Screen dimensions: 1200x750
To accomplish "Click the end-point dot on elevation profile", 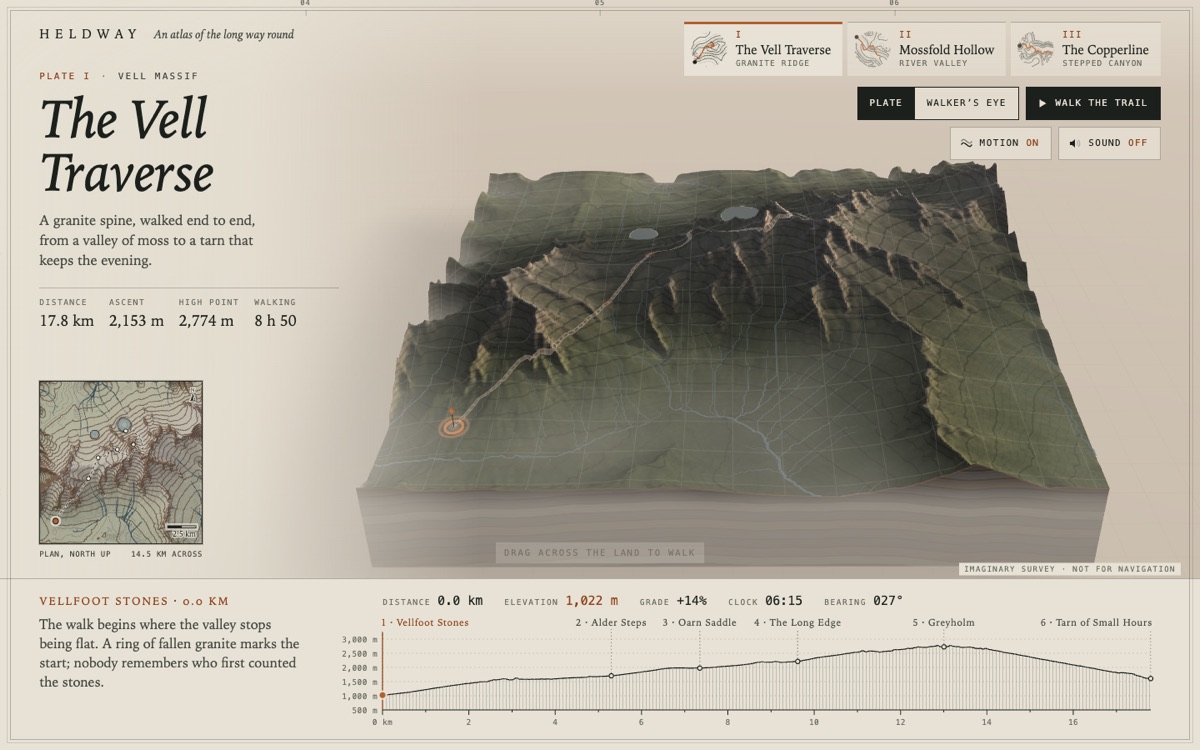I will pyautogui.click(x=1150, y=679).
